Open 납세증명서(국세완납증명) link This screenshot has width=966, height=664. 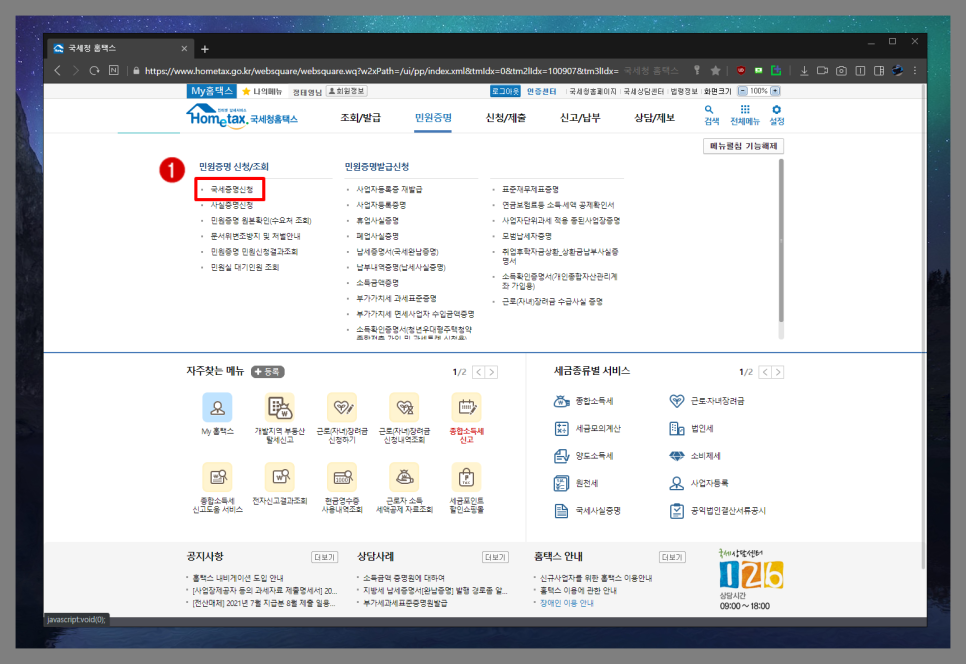click(x=397, y=252)
